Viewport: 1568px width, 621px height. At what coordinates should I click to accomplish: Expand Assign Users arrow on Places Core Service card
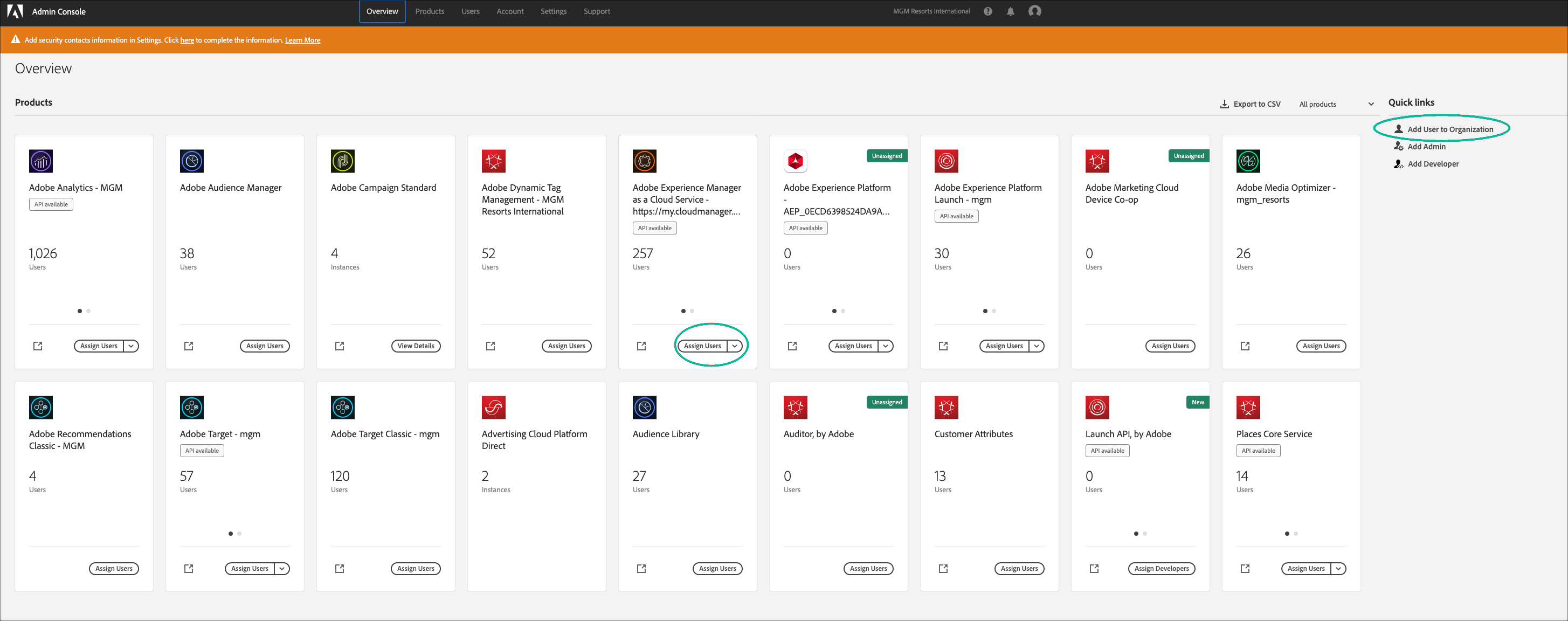point(1338,569)
